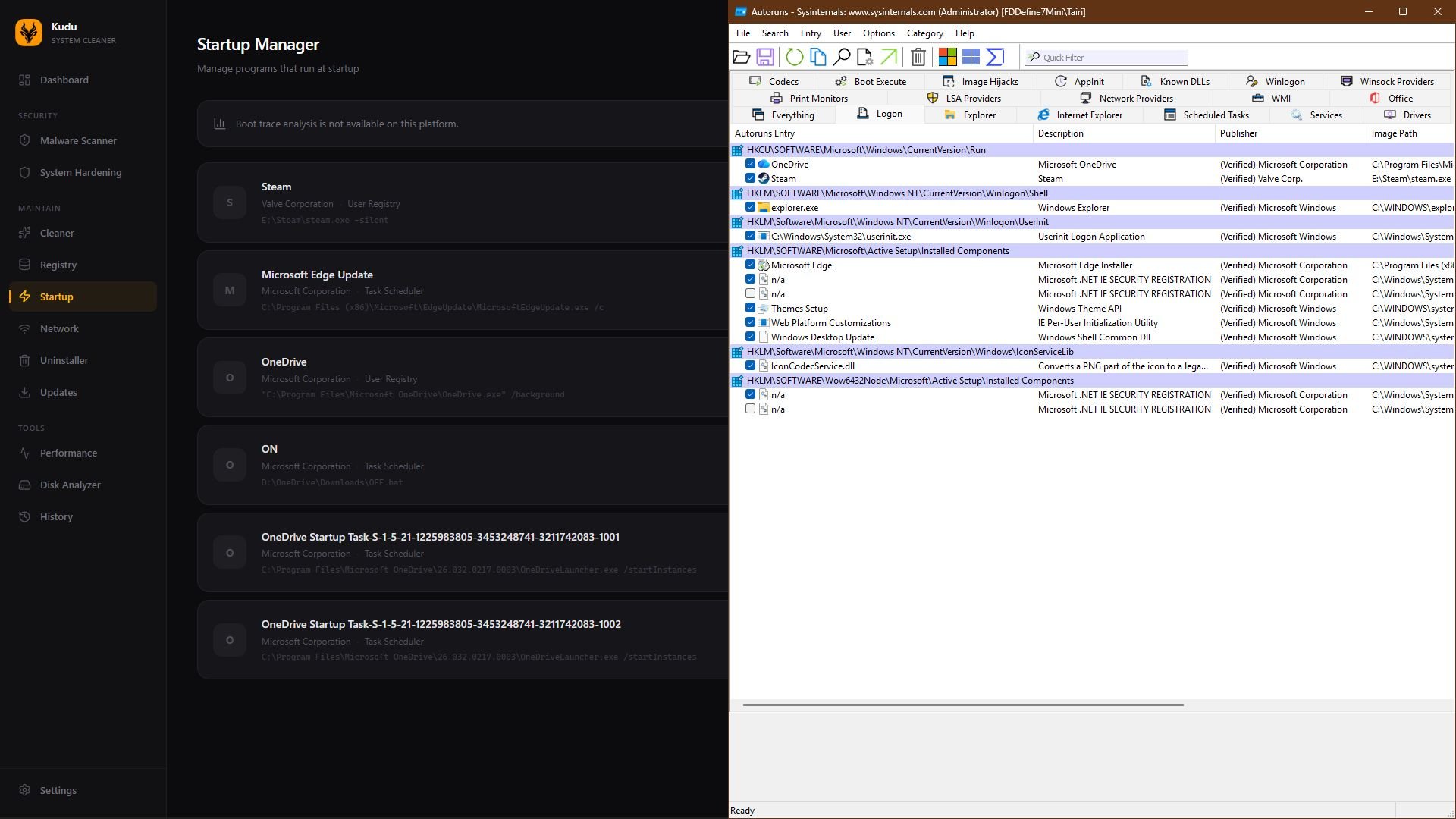Viewport: 1456px width, 819px height.
Task: Sort by the Publisher column header
Action: pos(1291,133)
